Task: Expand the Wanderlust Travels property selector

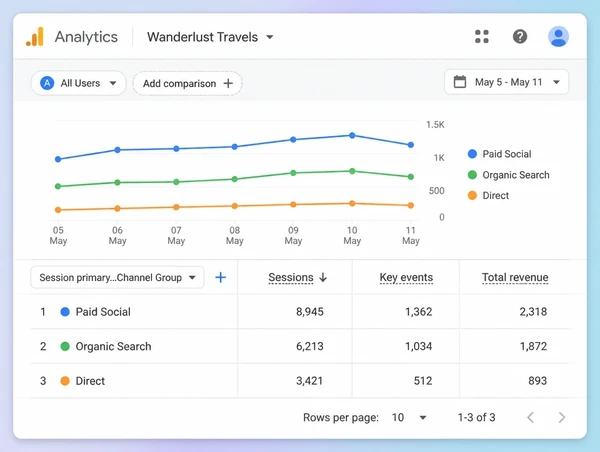Action: tap(210, 37)
